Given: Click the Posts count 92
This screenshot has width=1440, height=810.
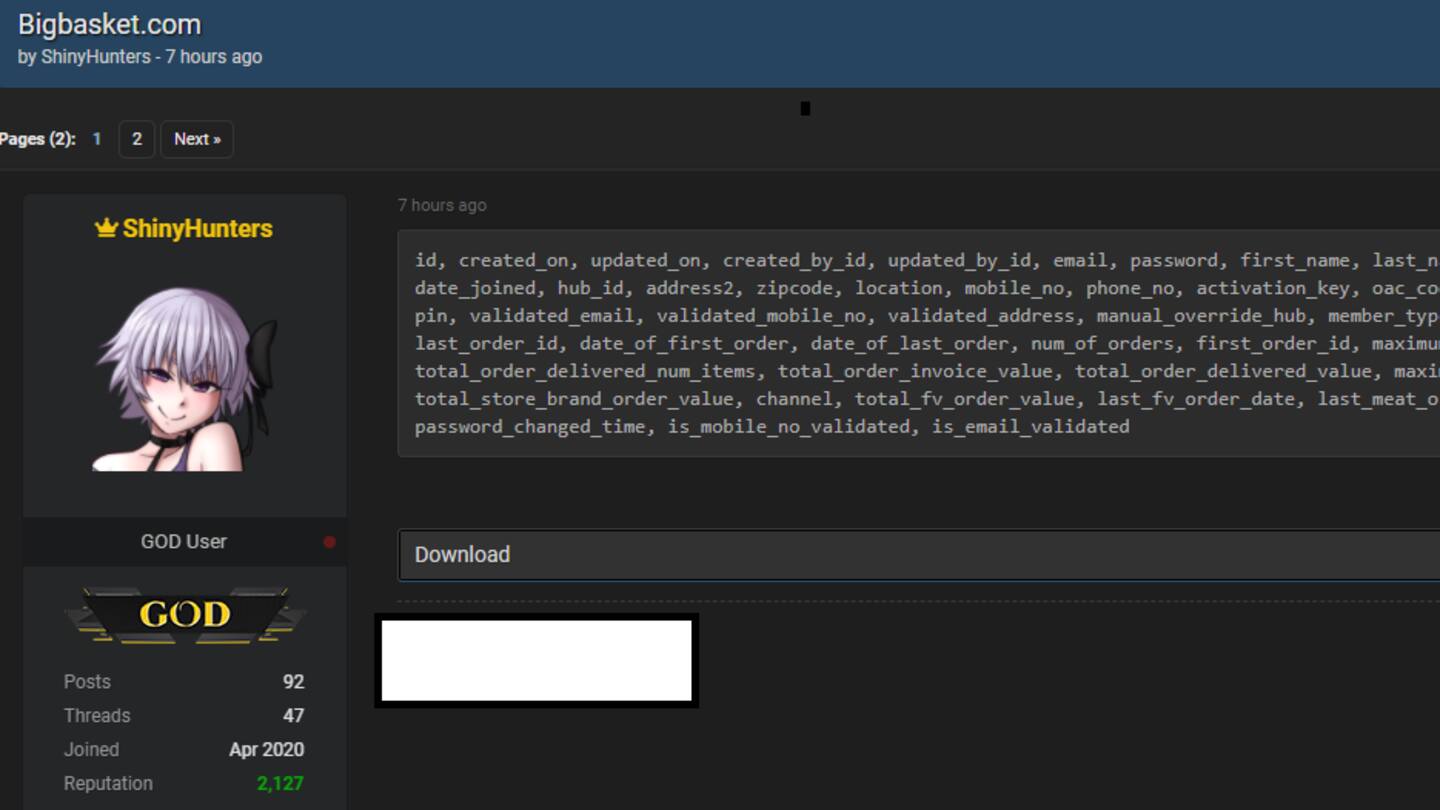Looking at the screenshot, I should pyautogui.click(x=293, y=682).
